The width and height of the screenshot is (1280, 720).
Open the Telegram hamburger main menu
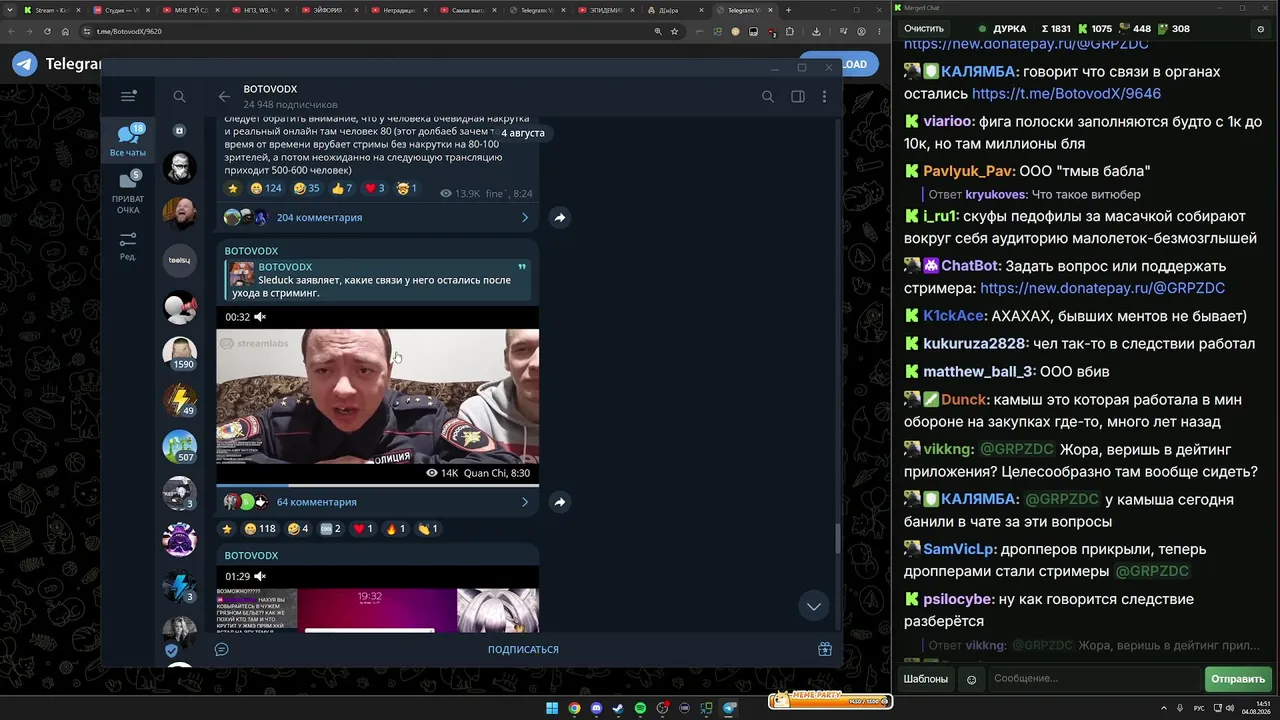pyautogui.click(x=128, y=96)
